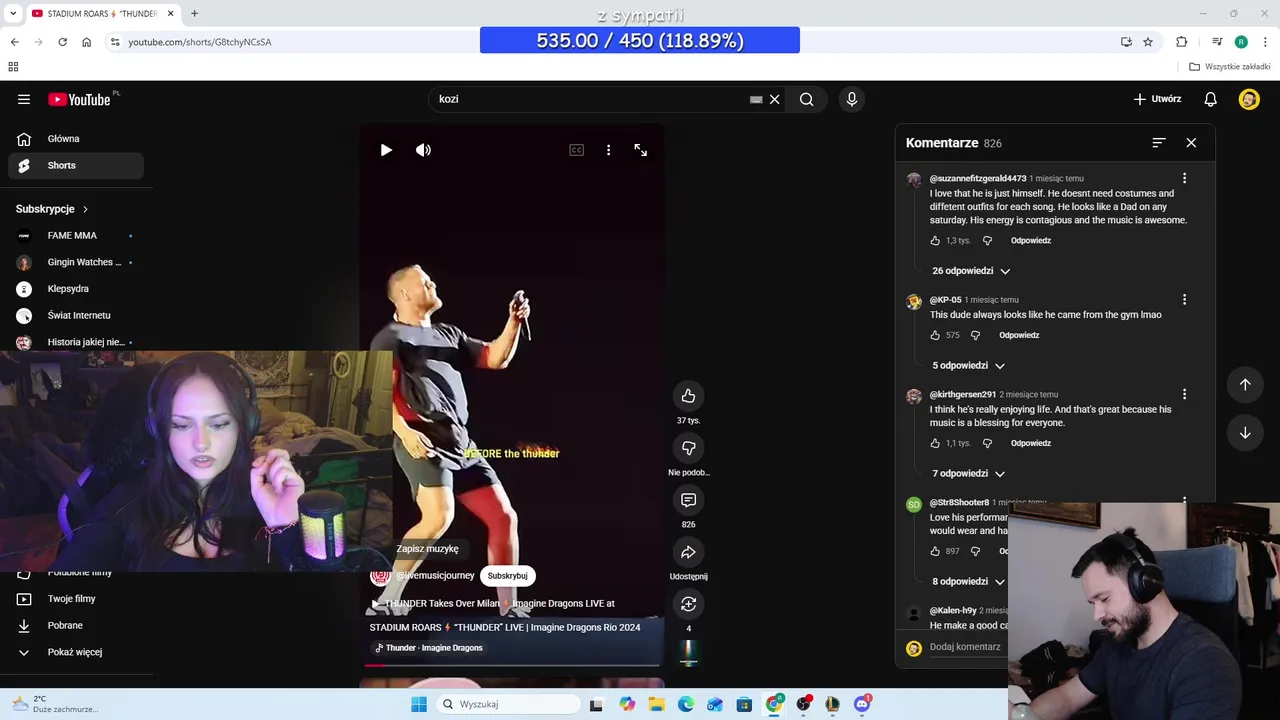
Task: Open options for suzannefitzgerald4473 comment
Action: pyautogui.click(x=1184, y=178)
